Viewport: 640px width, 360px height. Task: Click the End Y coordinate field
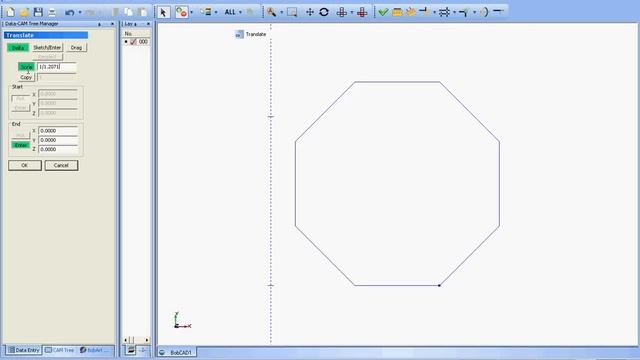tap(58, 140)
